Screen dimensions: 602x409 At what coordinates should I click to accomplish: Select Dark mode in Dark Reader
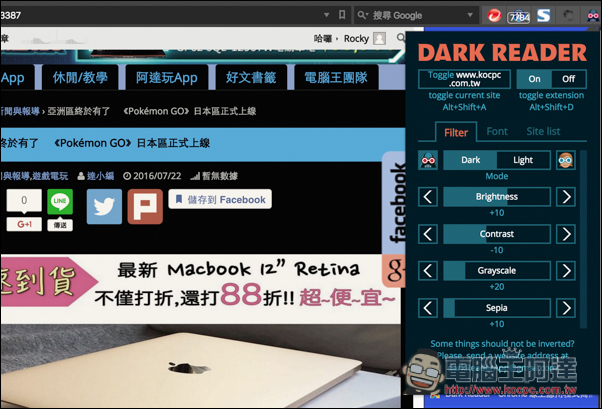(x=470, y=160)
